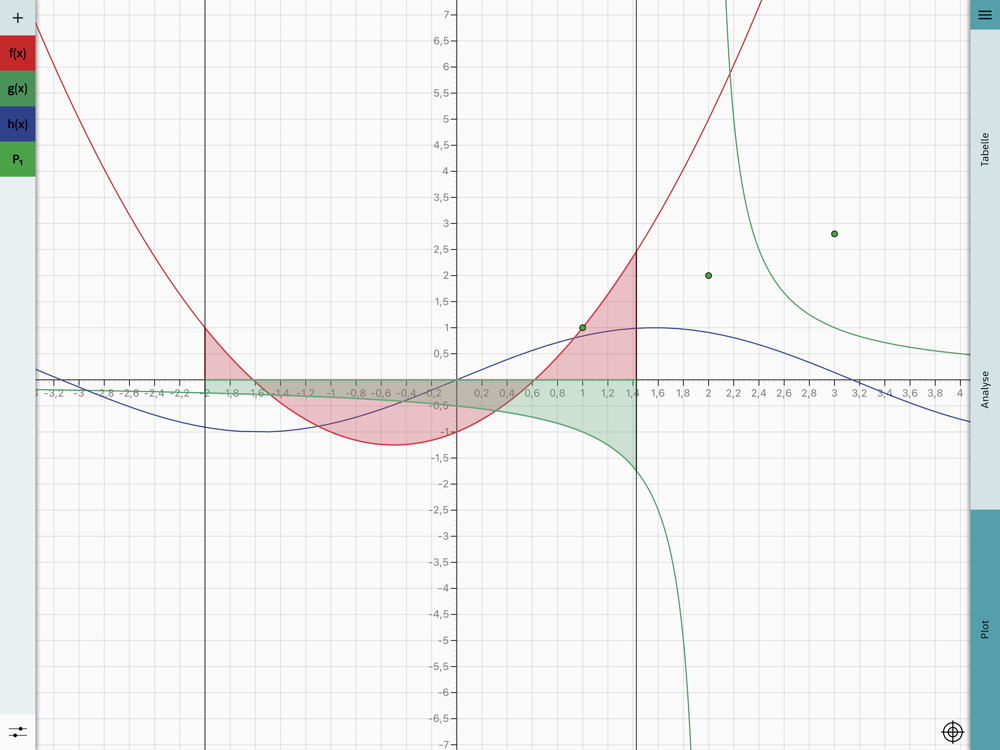This screenshot has width=1000, height=750.
Task: Open the slider settings icon
Action: pyautogui.click(x=17, y=732)
